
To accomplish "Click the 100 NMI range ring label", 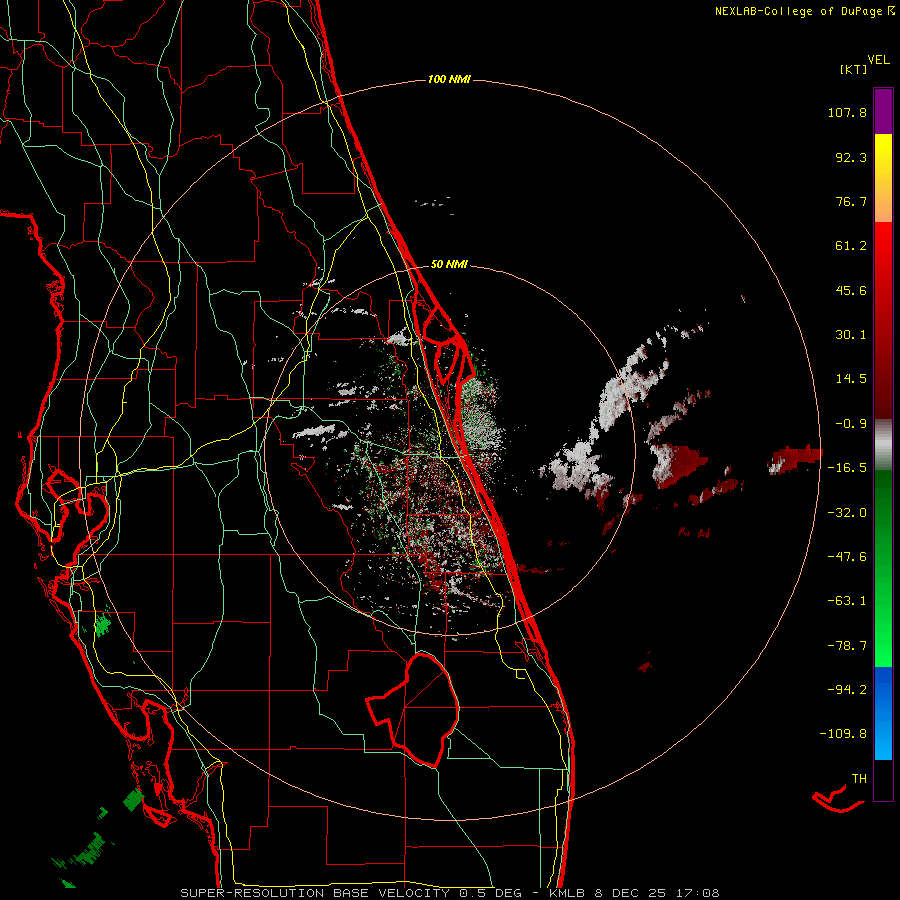I will click(449, 79).
